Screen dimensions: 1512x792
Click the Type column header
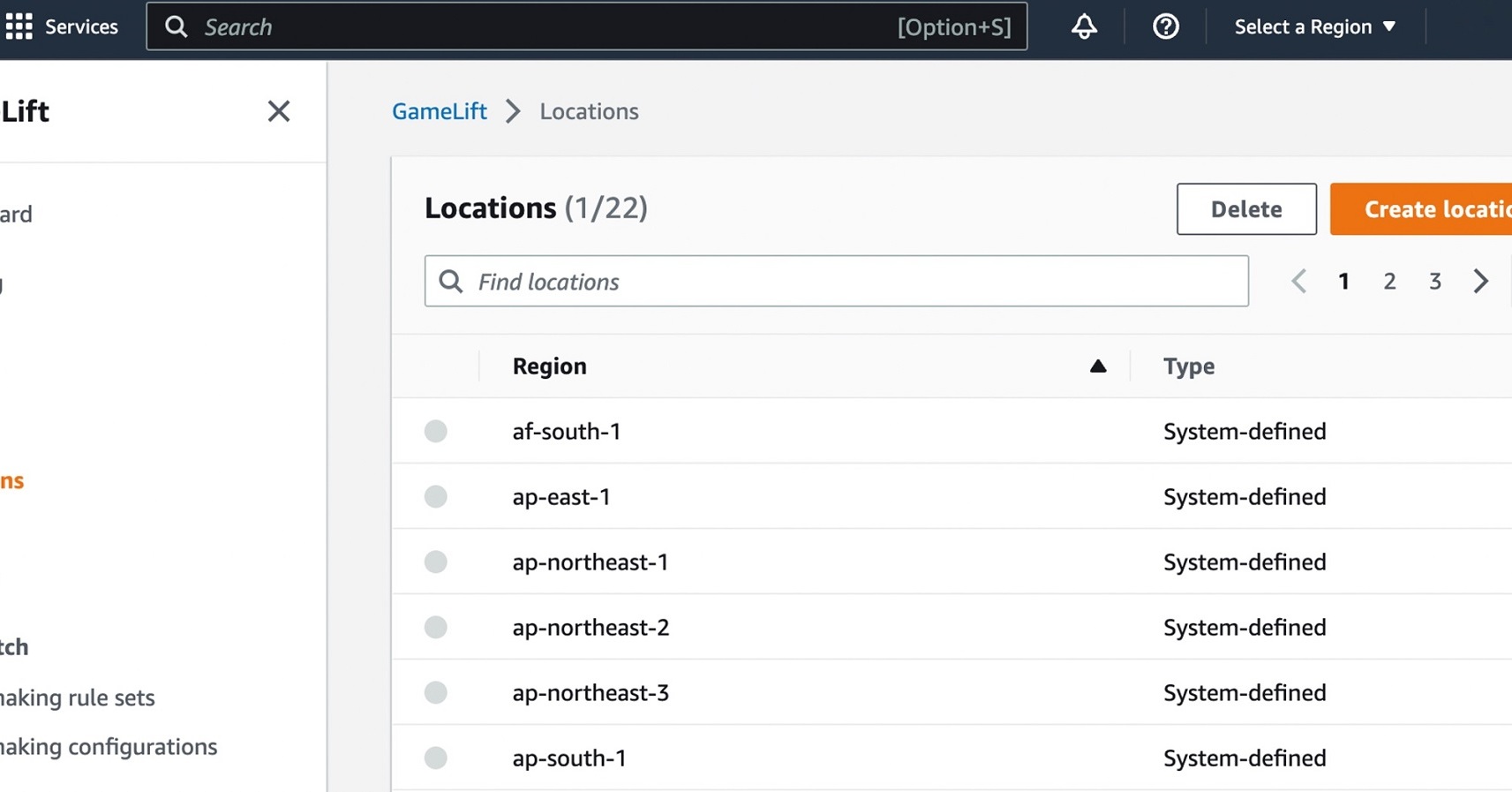(1189, 366)
